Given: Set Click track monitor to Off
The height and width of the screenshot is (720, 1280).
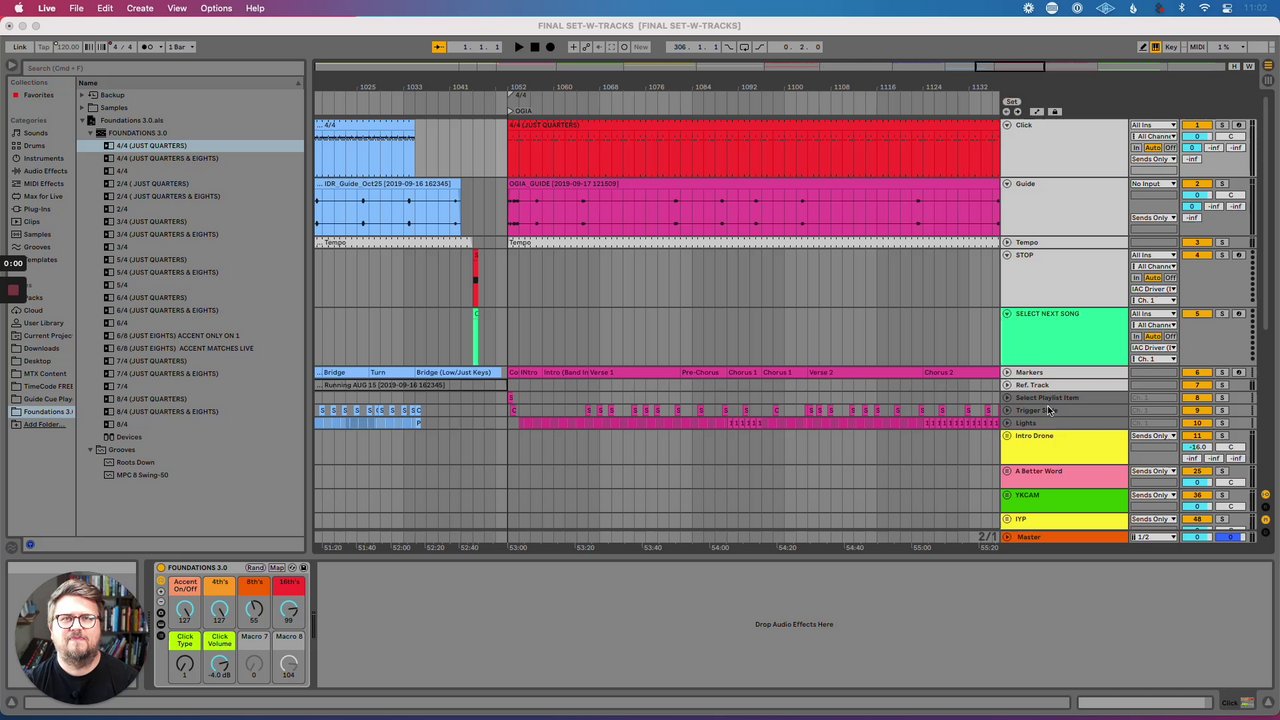Looking at the screenshot, I should (1171, 148).
